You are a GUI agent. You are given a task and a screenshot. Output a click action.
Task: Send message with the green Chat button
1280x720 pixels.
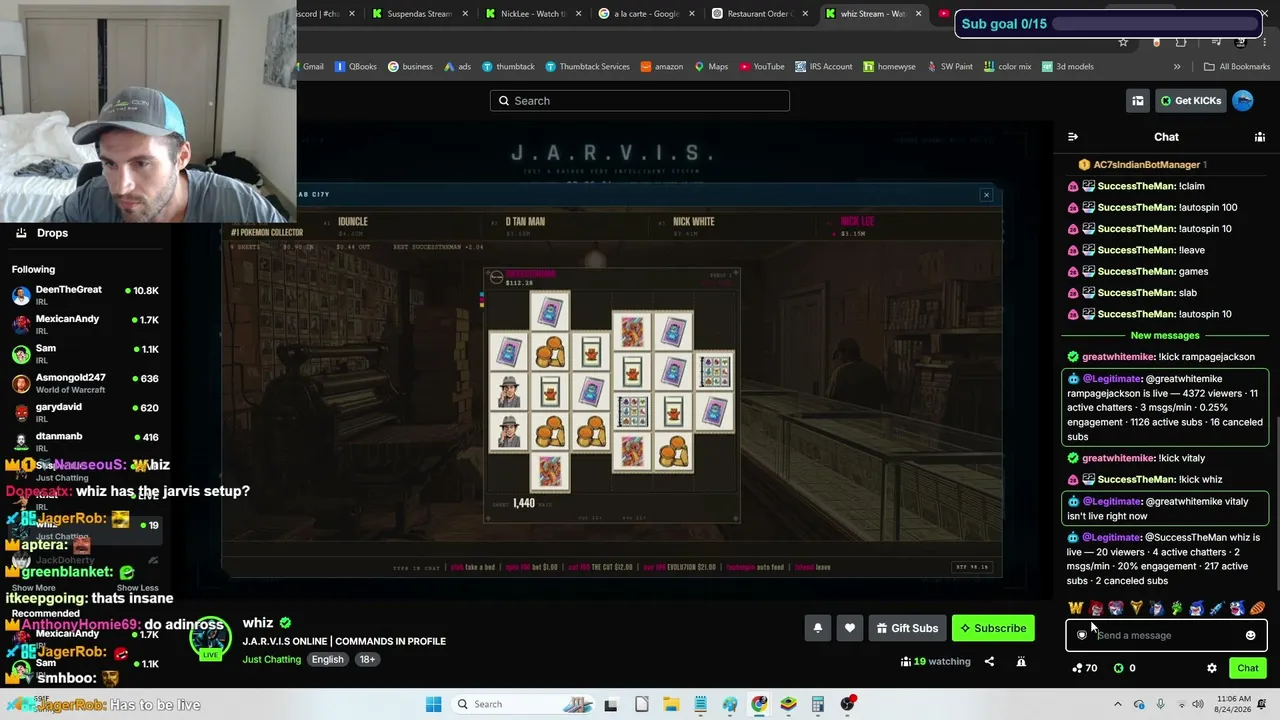pyautogui.click(x=1248, y=668)
